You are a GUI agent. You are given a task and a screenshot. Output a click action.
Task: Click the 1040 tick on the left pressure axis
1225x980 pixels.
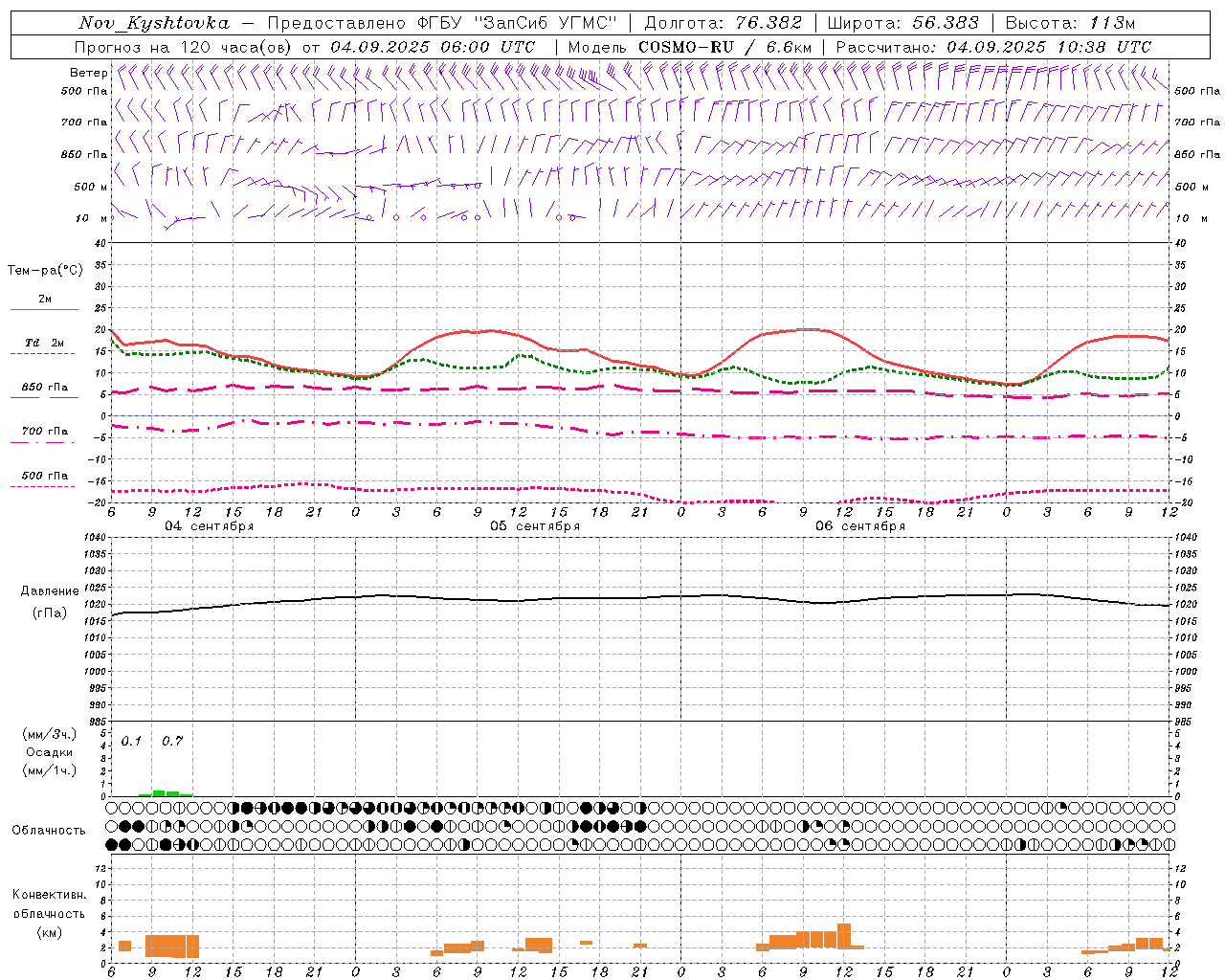pyautogui.click(x=93, y=538)
